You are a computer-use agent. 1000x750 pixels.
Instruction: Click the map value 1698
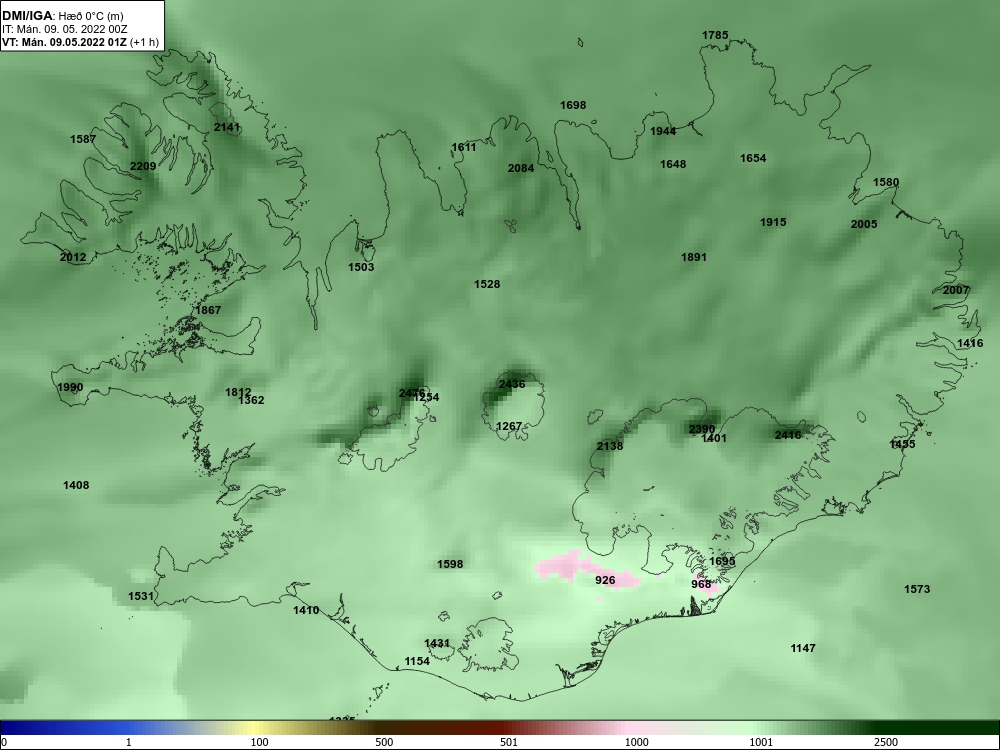point(573,105)
